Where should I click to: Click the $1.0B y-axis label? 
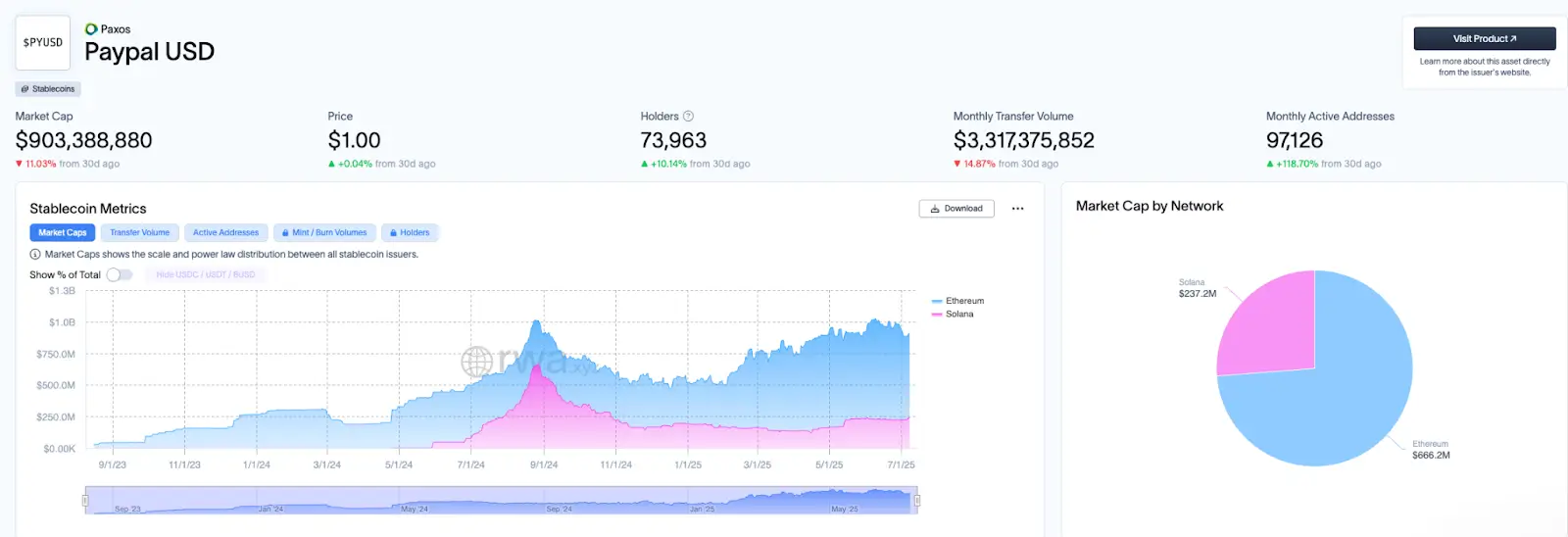tap(62, 322)
